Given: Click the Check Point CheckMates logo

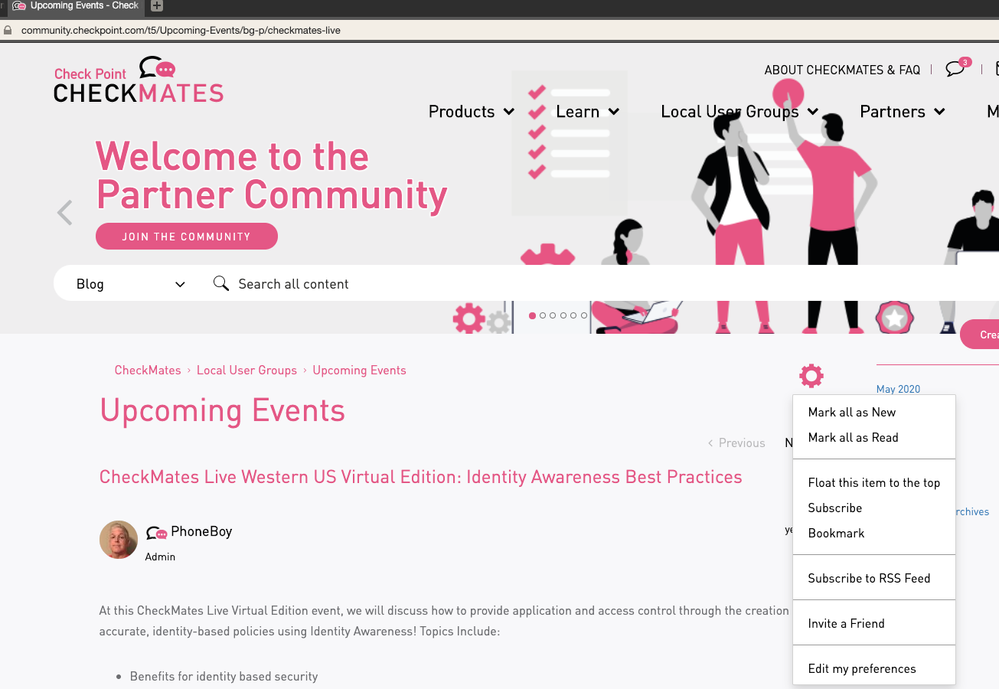Looking at the screenshot, I should (138, 80).
